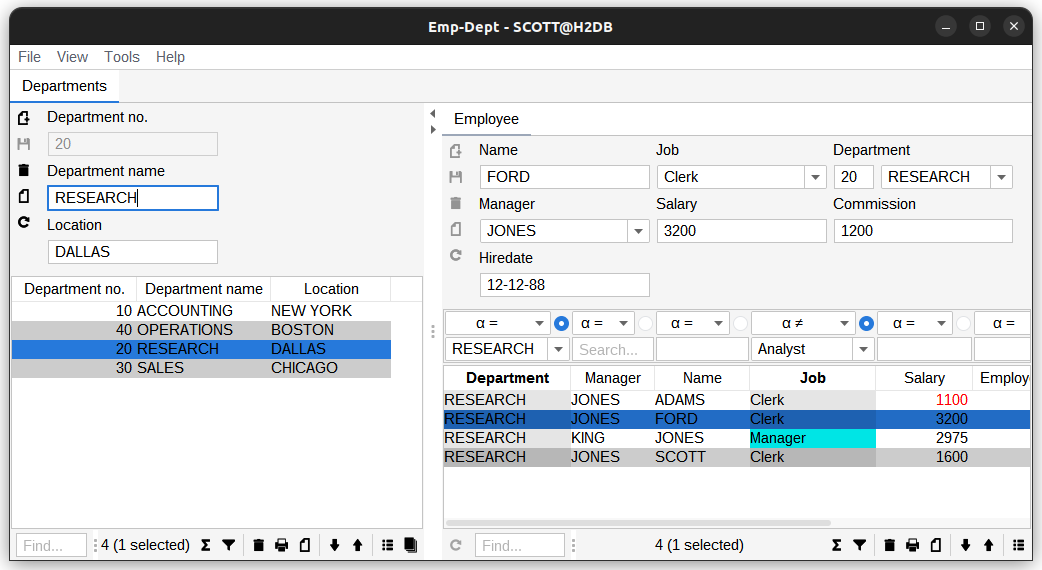Image resolution: width=1042 pixels, height=570 pixels.
Task: Click the Find field in the Employee bottom bar
Action: tap(519, 545)
